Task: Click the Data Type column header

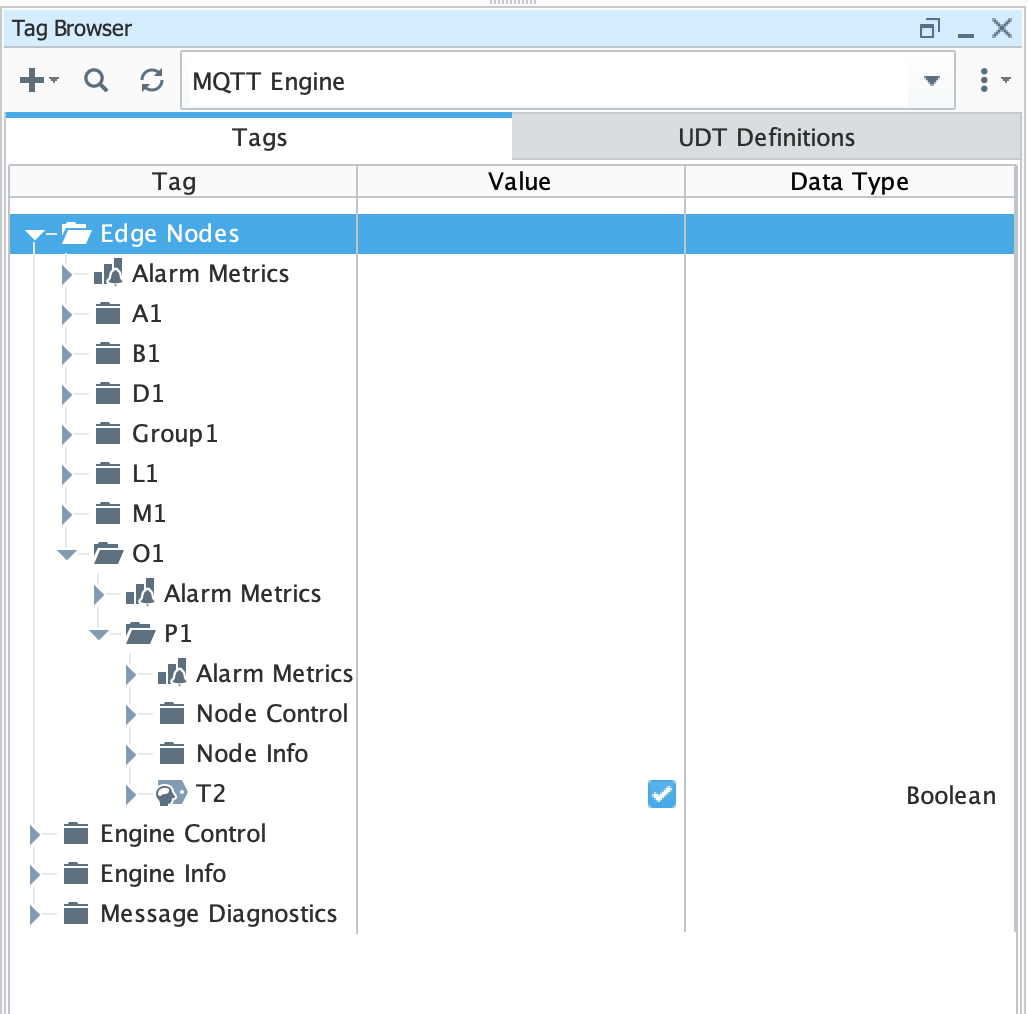Action: (x=849, y=181)
